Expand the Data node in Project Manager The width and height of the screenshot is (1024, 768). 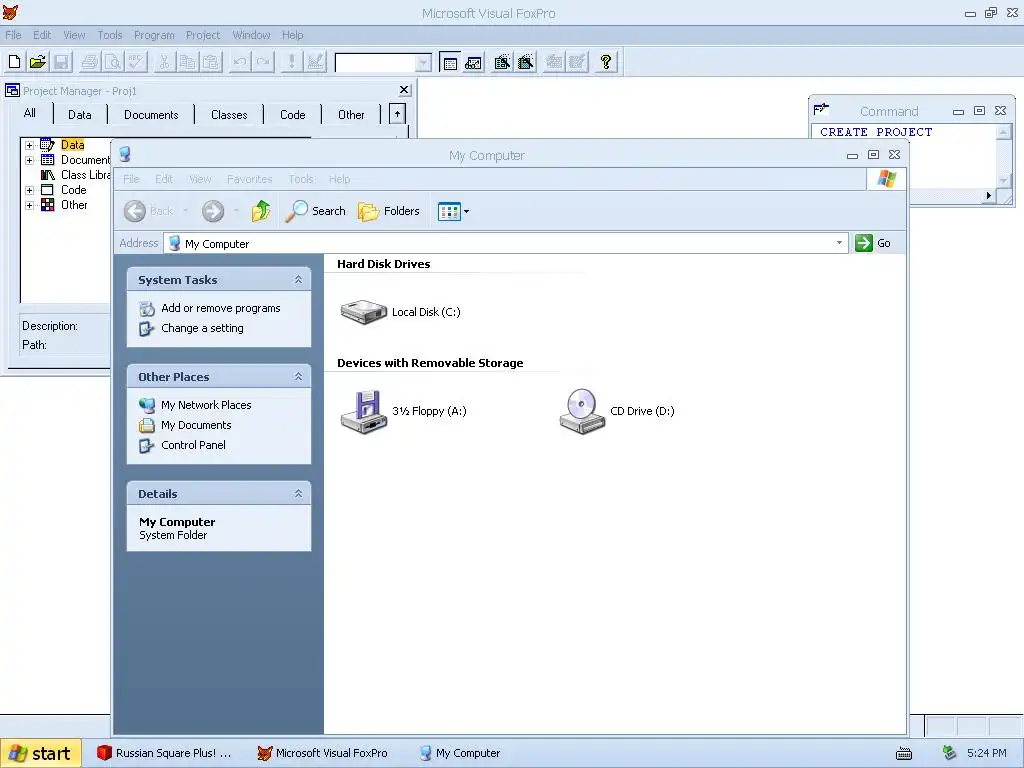29,145
